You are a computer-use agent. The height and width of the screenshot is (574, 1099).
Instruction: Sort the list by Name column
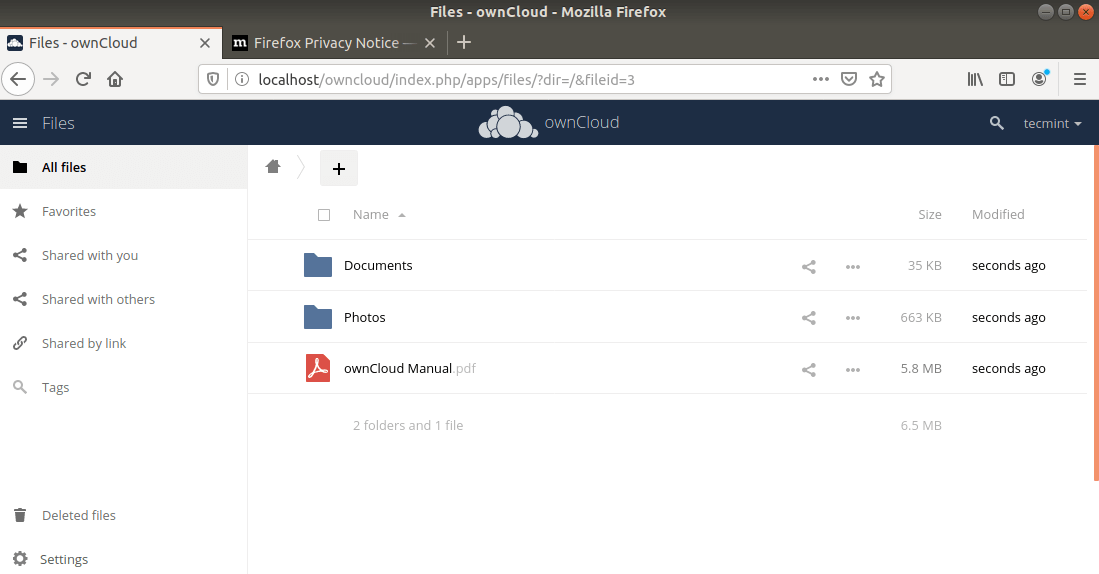click(x=379, y=214)
